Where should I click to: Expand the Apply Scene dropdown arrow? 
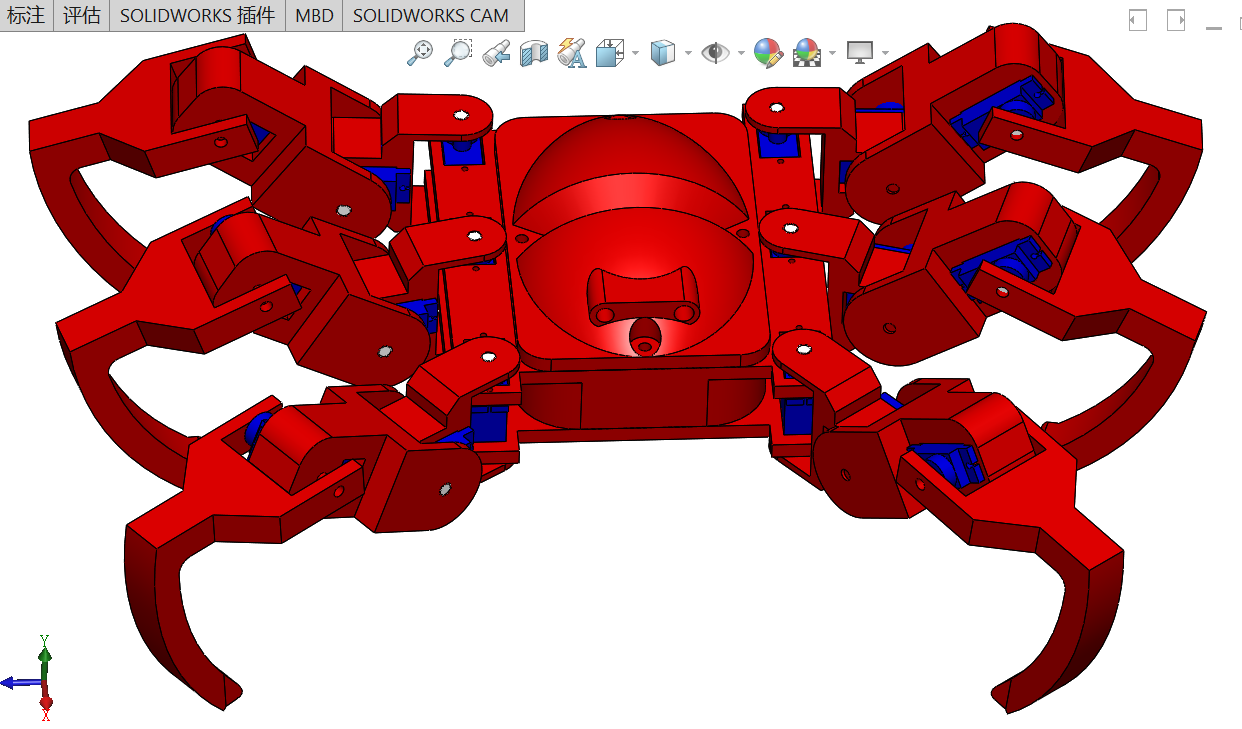[x=832, y=53]
